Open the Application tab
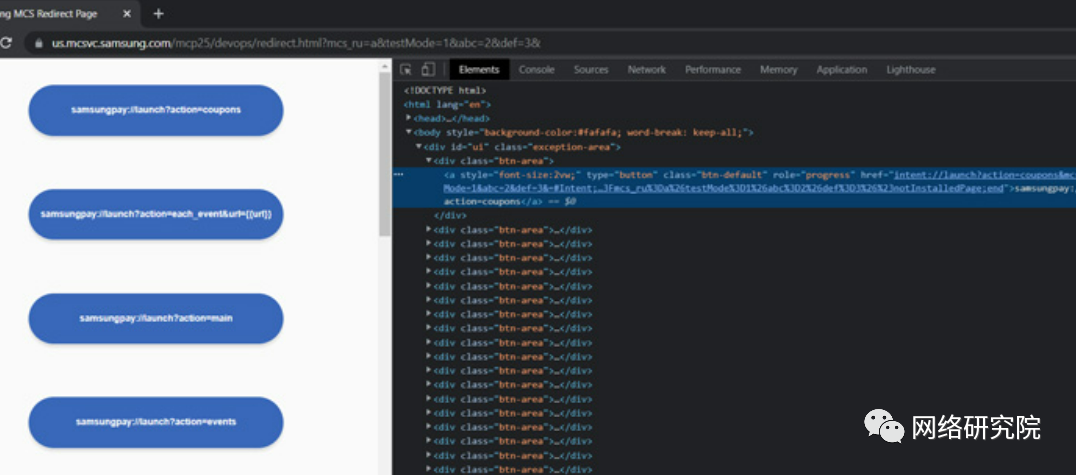The height and width of the screenshot is (475, 1076). [x=842, y=69]
